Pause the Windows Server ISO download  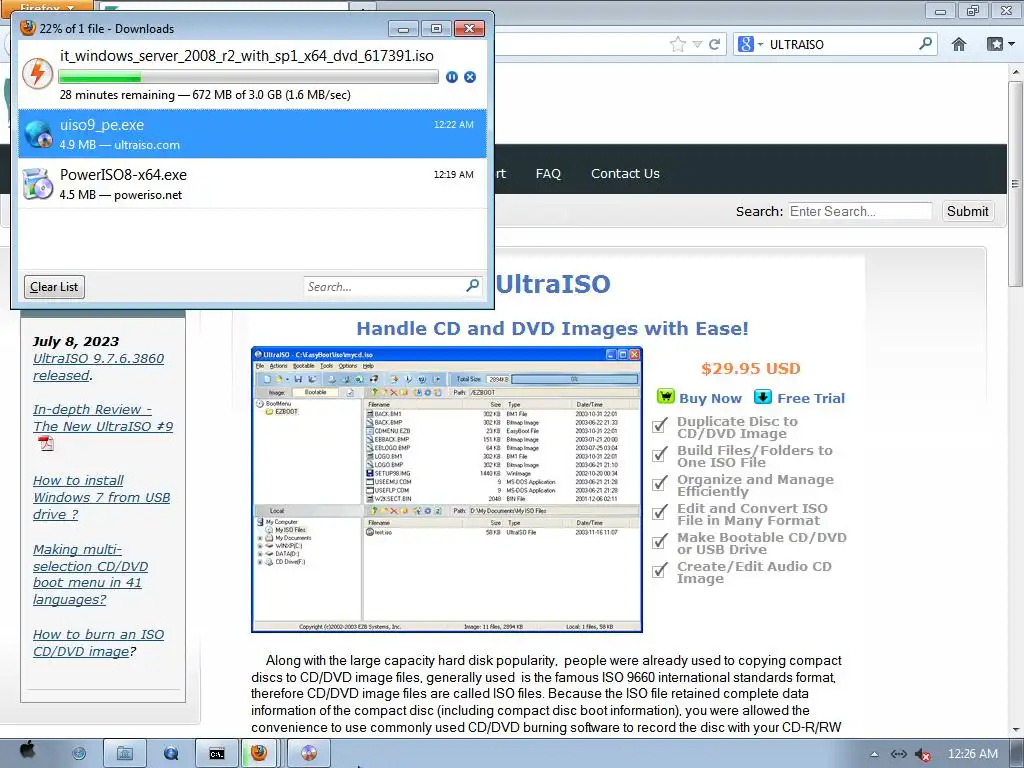451,77
